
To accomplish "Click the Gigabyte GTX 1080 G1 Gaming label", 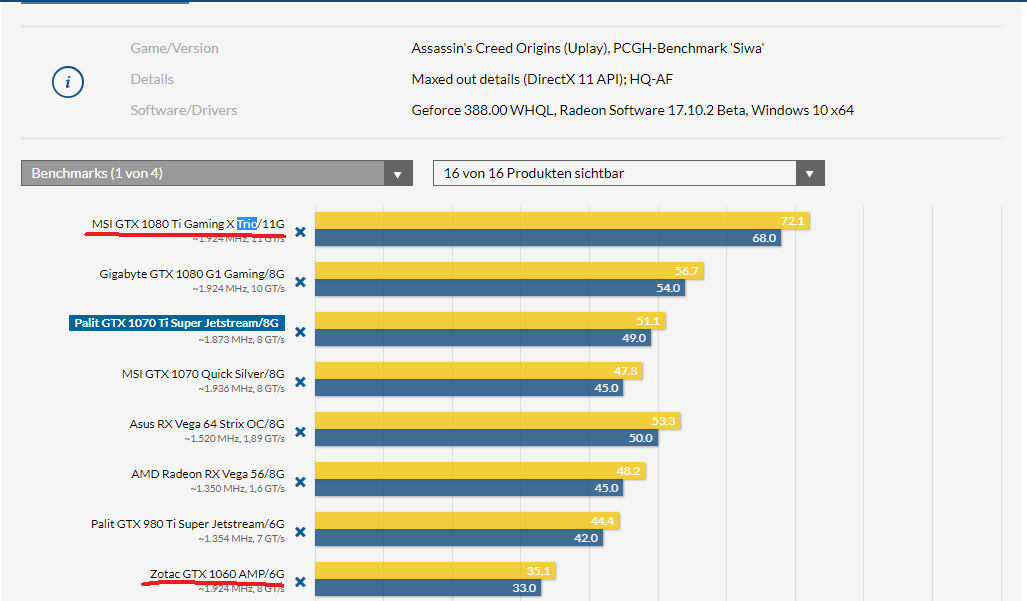I will click(192, 274).
